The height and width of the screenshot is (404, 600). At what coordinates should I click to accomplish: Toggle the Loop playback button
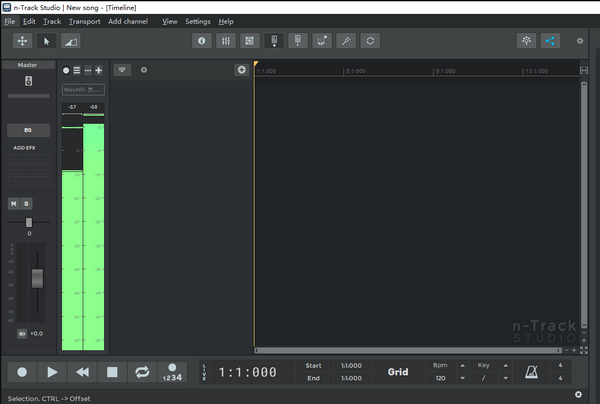pyautogui.click(x=142, y=372)
